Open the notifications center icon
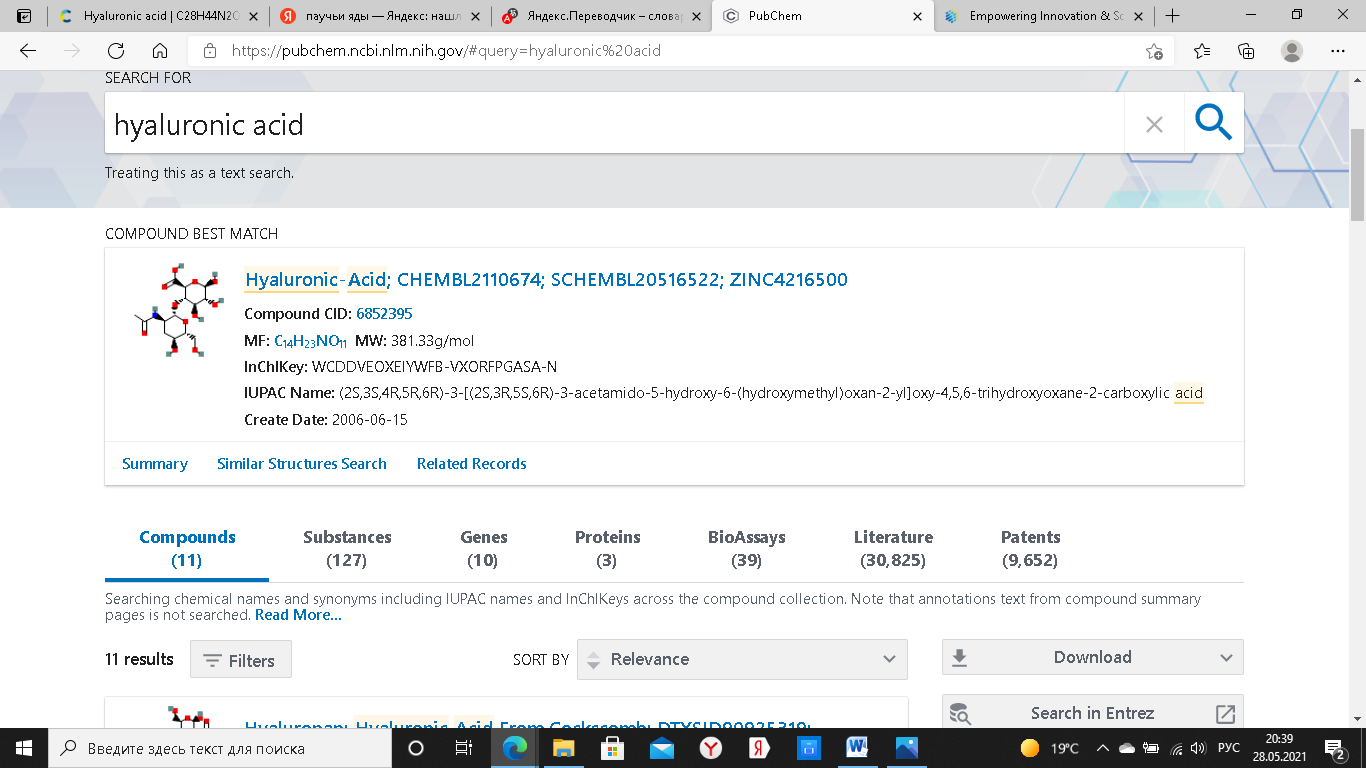Image resolution: width=1366 pixels, height=768 pixels. (1335, 748)
